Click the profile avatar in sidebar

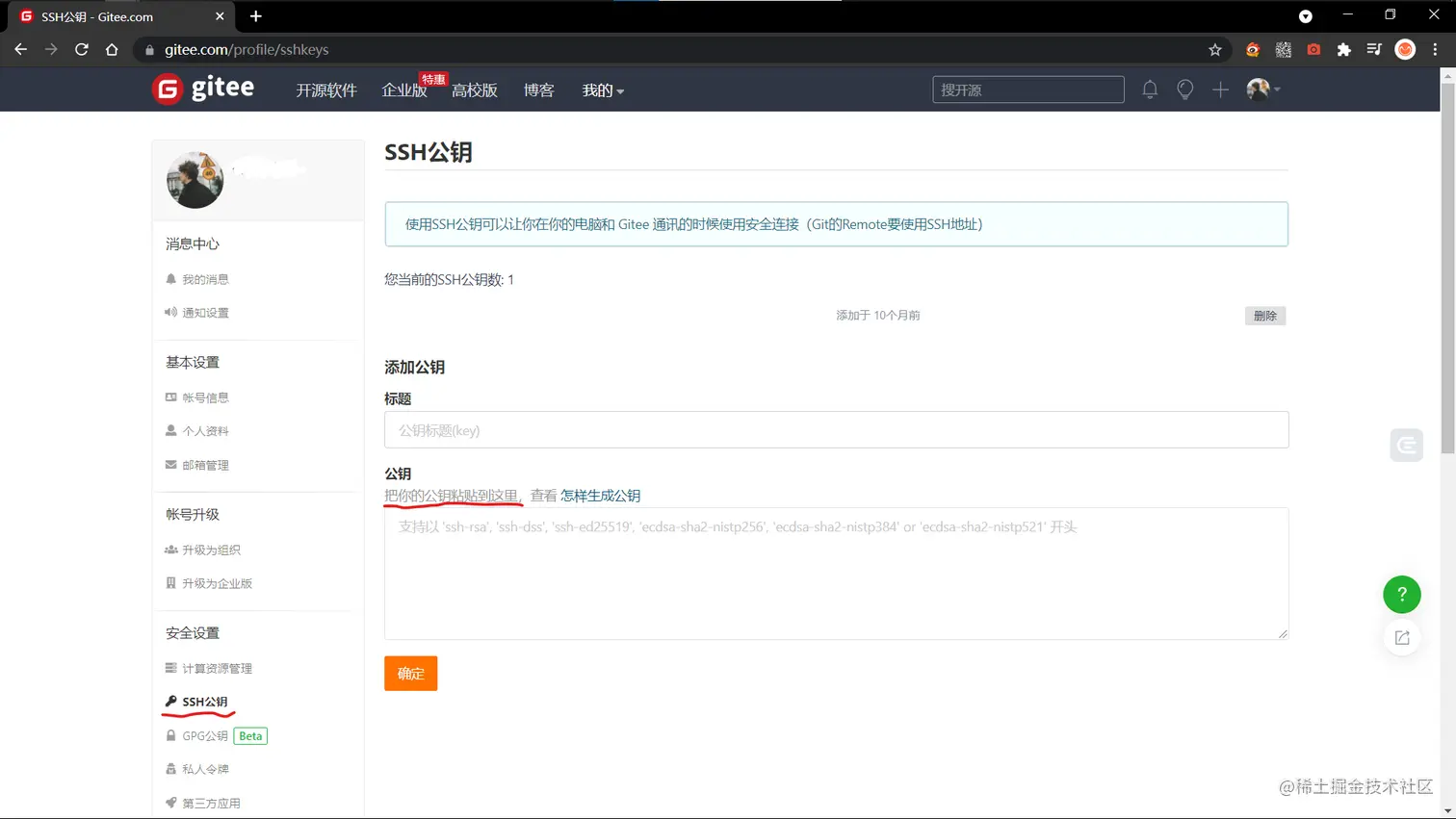pyautogui.click(x=195, y=180)
